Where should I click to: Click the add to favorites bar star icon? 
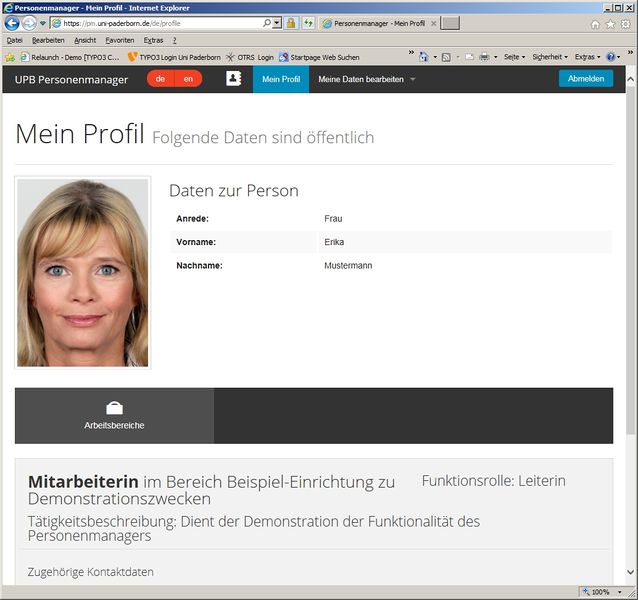[10, 57]
